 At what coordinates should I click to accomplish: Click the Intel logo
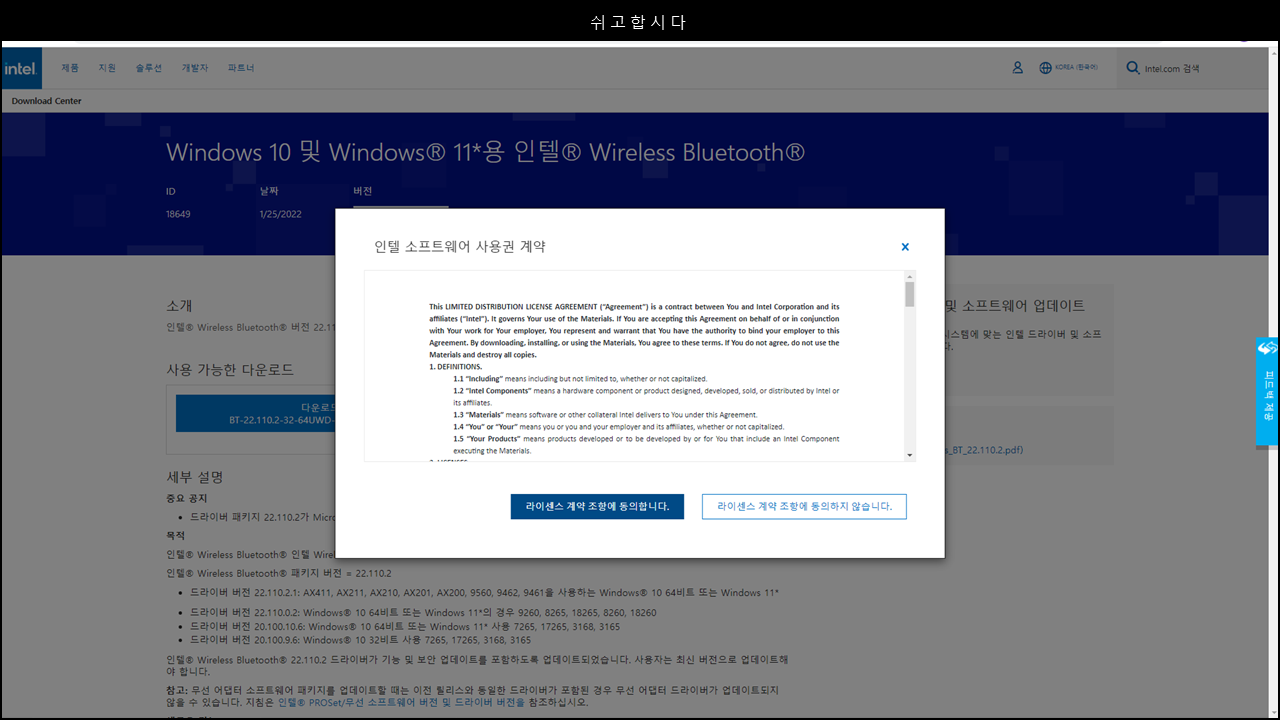tap(21, 68)
